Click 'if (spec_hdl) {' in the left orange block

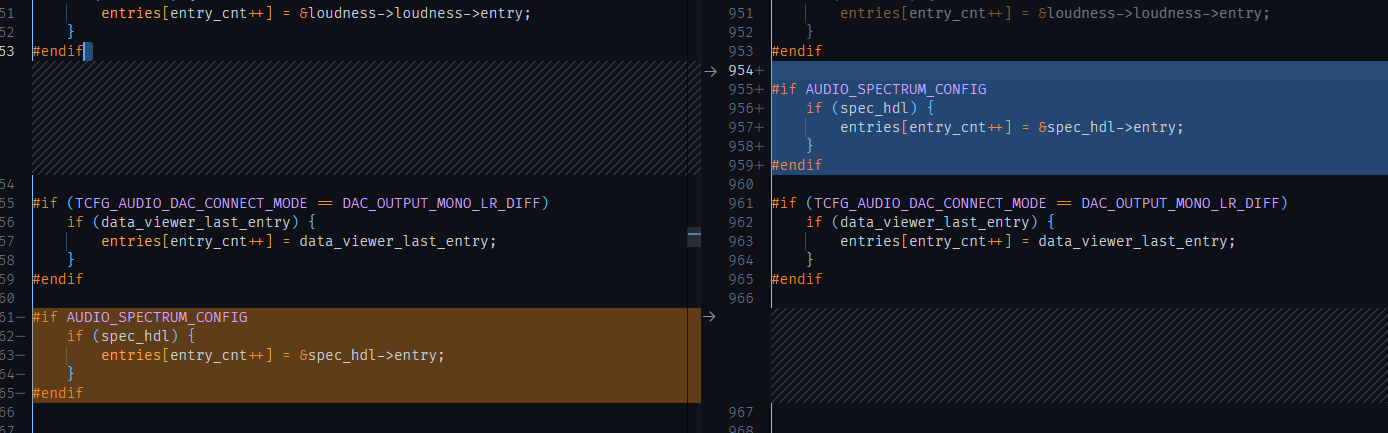click(x=131, y=336)
